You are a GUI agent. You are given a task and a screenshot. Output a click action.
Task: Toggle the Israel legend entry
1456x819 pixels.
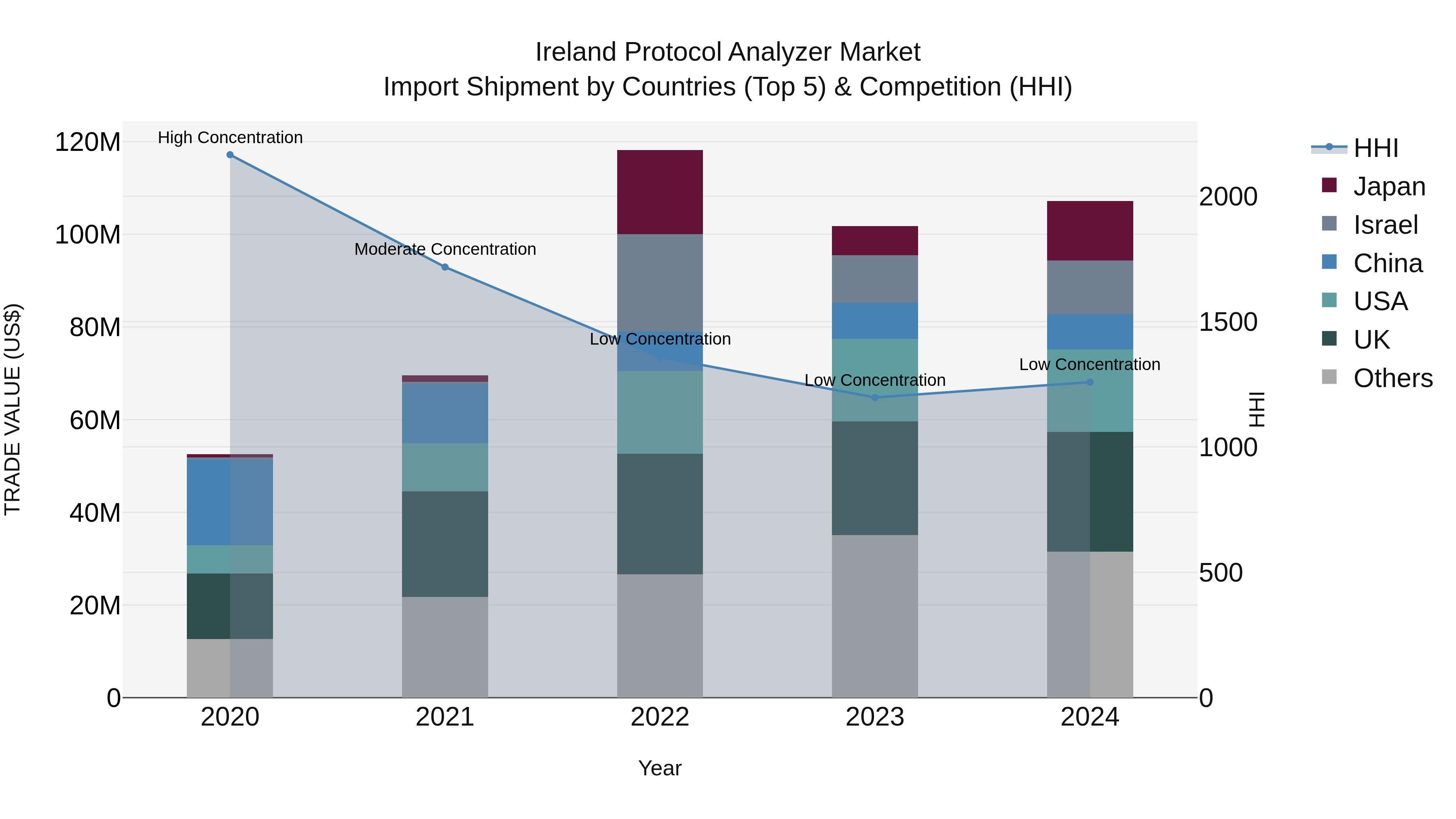1370,224
